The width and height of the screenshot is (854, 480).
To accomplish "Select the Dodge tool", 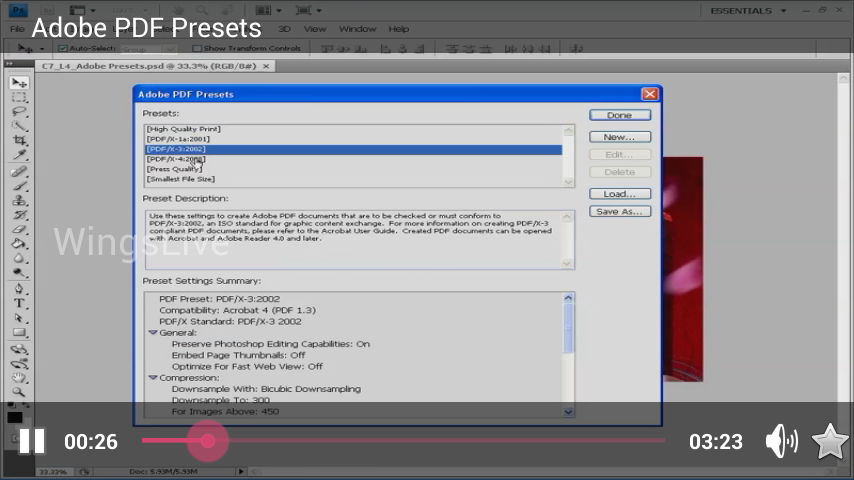I will coord(19,272).
